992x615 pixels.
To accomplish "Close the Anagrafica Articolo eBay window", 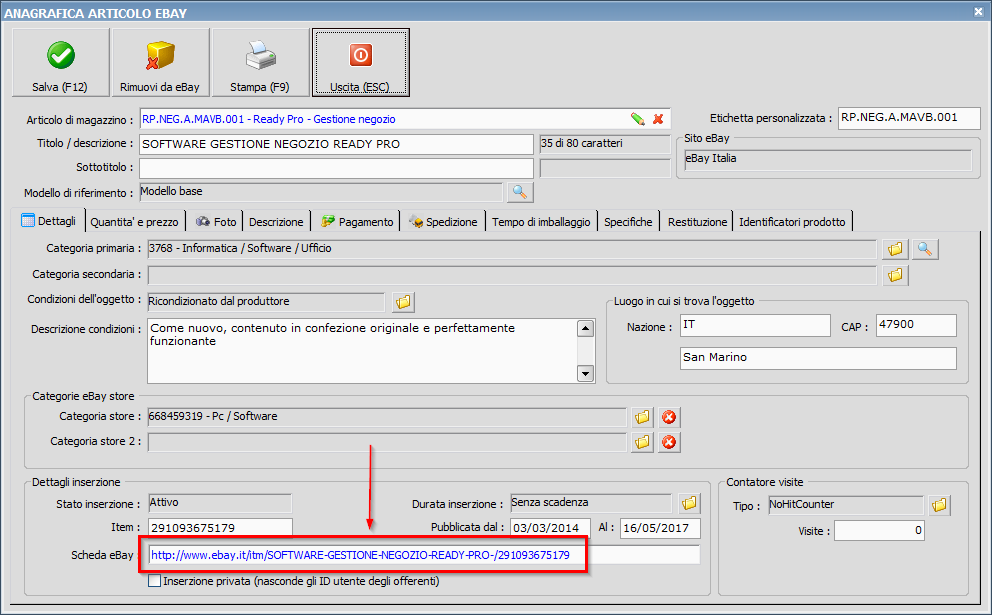I will click(x=977, y=11).
